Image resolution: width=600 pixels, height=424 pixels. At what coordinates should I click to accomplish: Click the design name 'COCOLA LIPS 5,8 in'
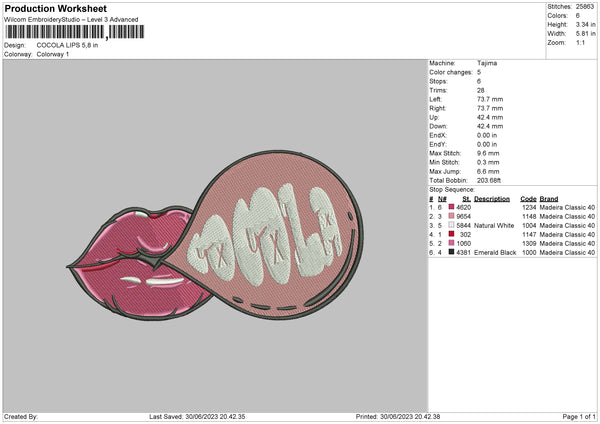click(x=67, y=45)
